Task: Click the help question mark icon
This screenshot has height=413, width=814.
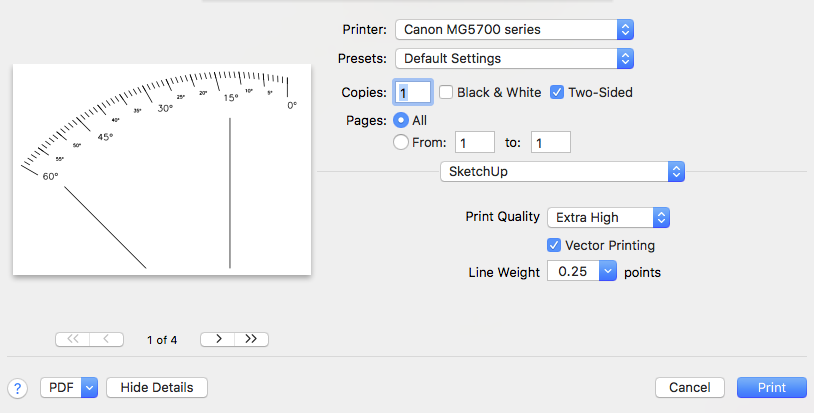Action: pyautogui.click(x=17, y=388)
